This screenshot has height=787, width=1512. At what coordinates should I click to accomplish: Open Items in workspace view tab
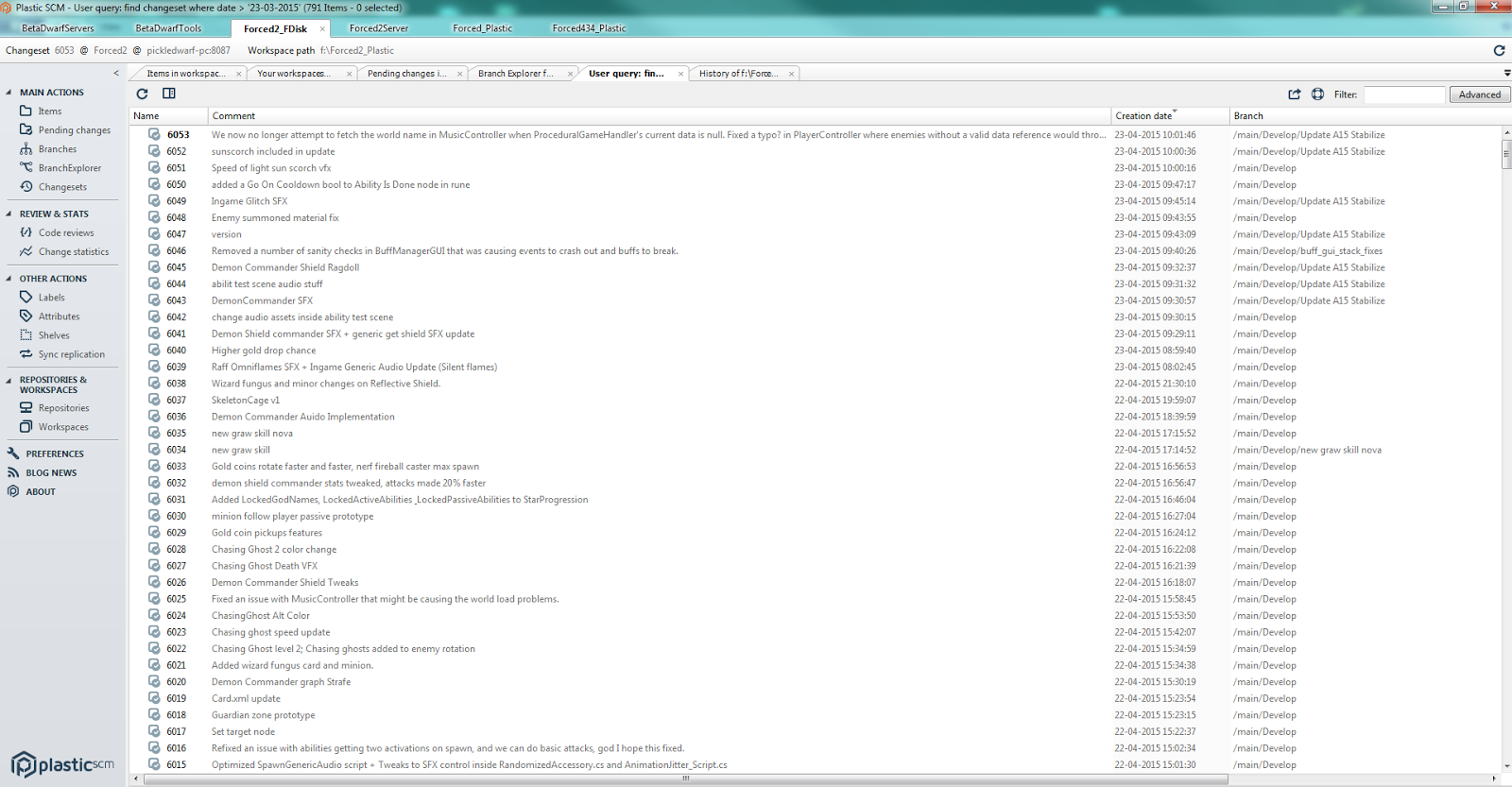(186, 74)
